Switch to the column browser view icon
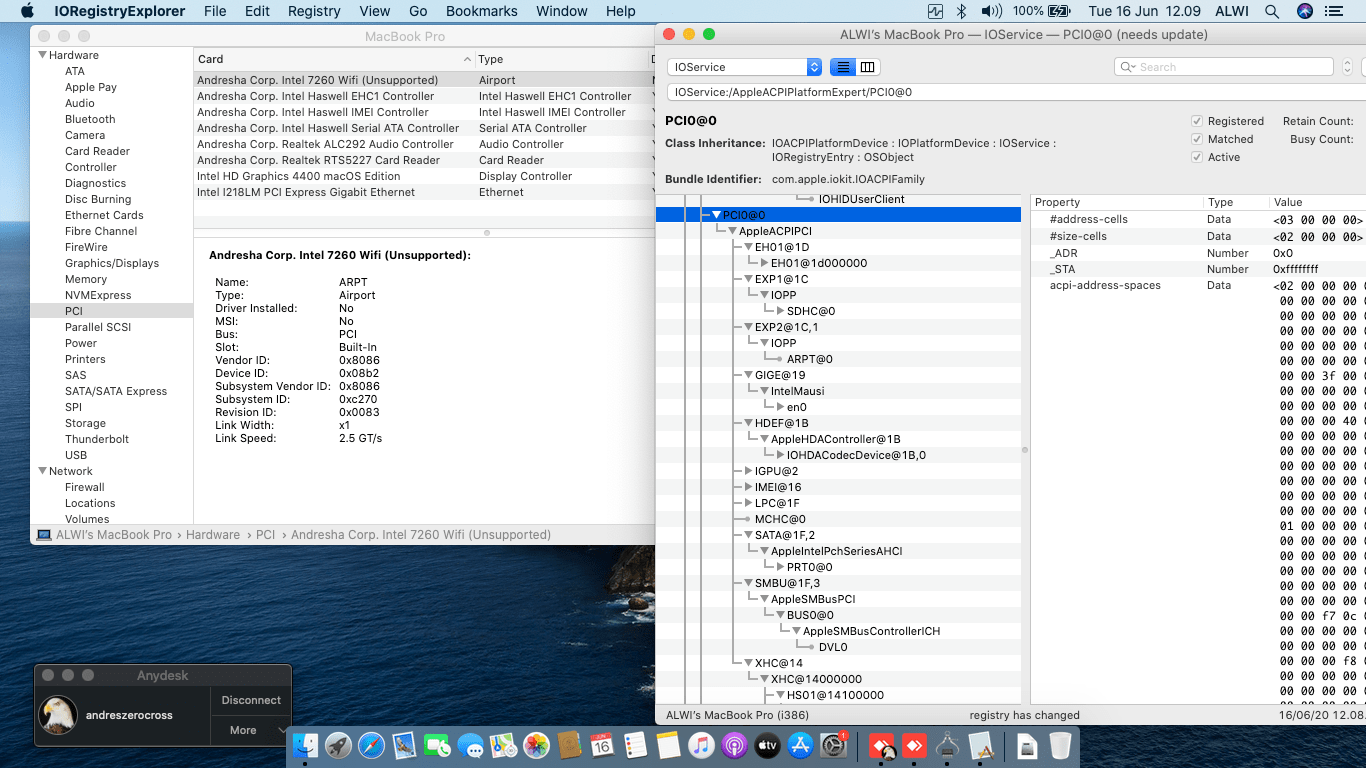 tap(868, 67)
